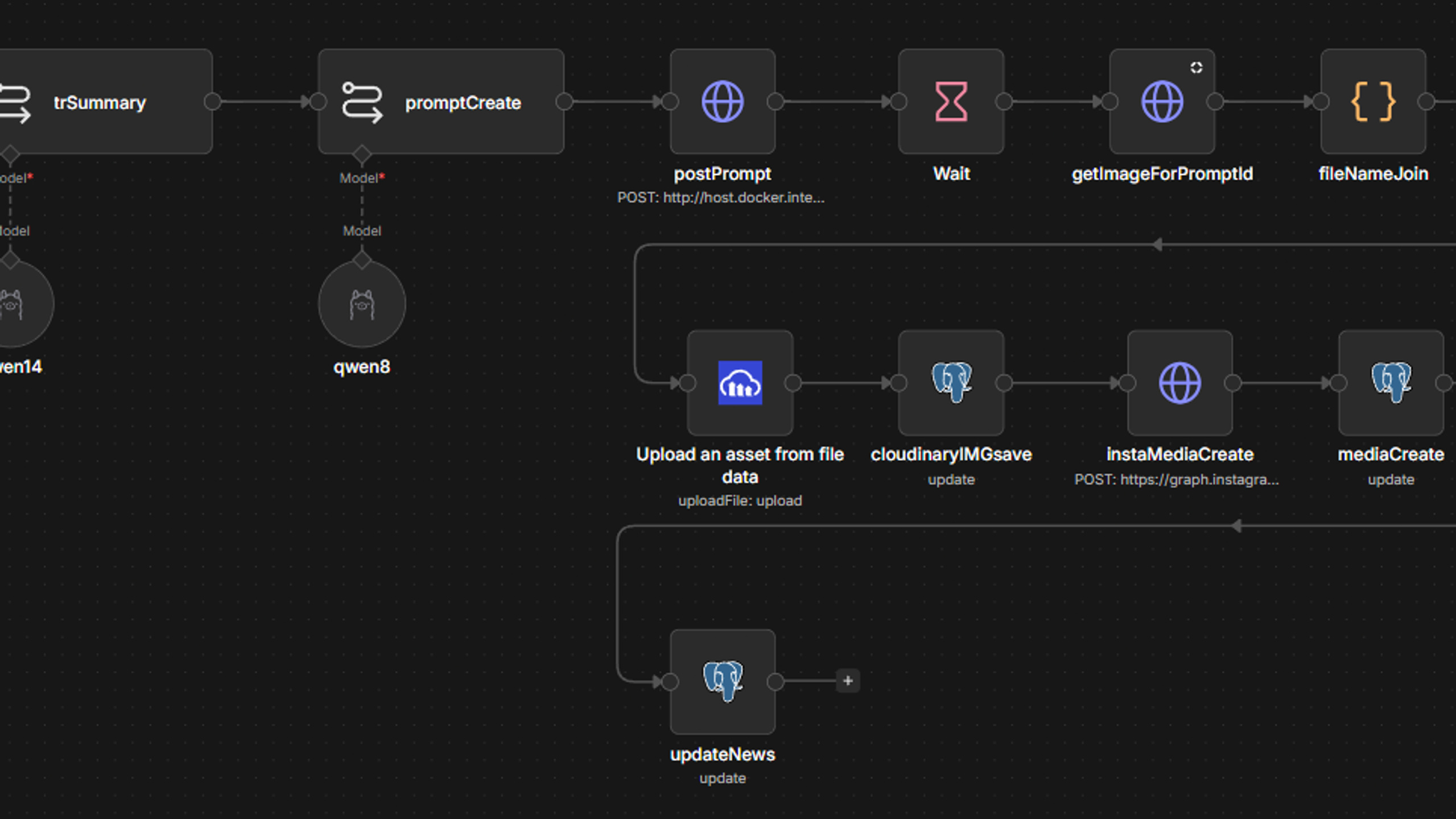The width and height of the screenshot is (1456, 819).
Task: Select the instaMediaCreate HTTP node
Action: click(1180, 383)
